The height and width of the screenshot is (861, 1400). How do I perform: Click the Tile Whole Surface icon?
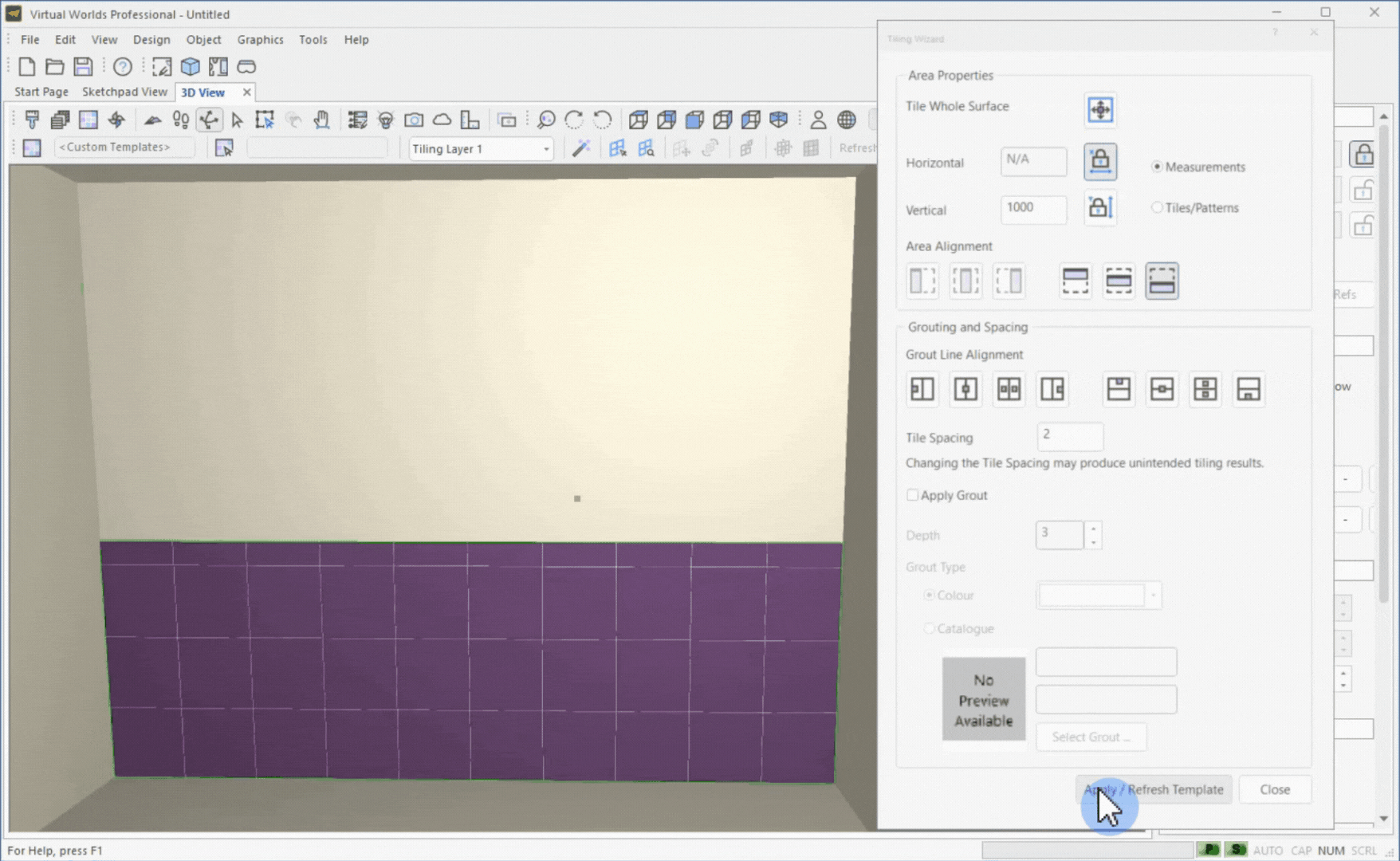(x=1100, y=110)
